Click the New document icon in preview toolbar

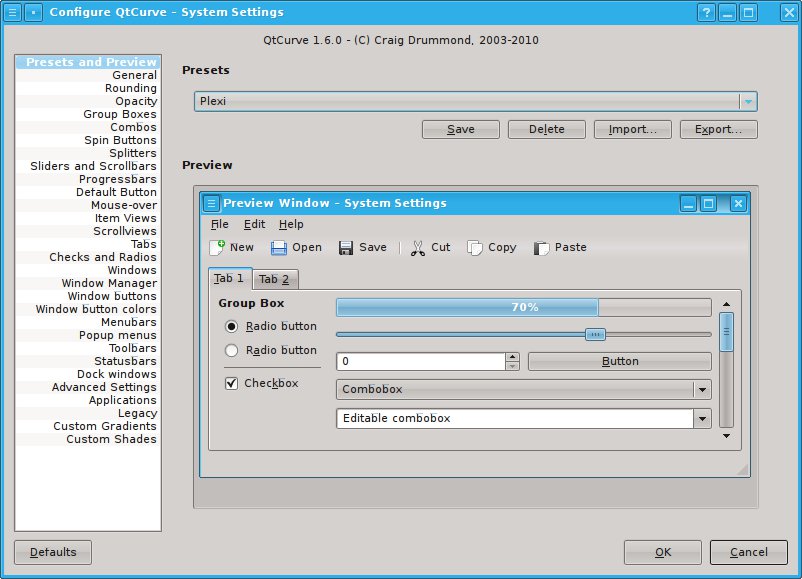pyautogui.click(x=217, y=248)
